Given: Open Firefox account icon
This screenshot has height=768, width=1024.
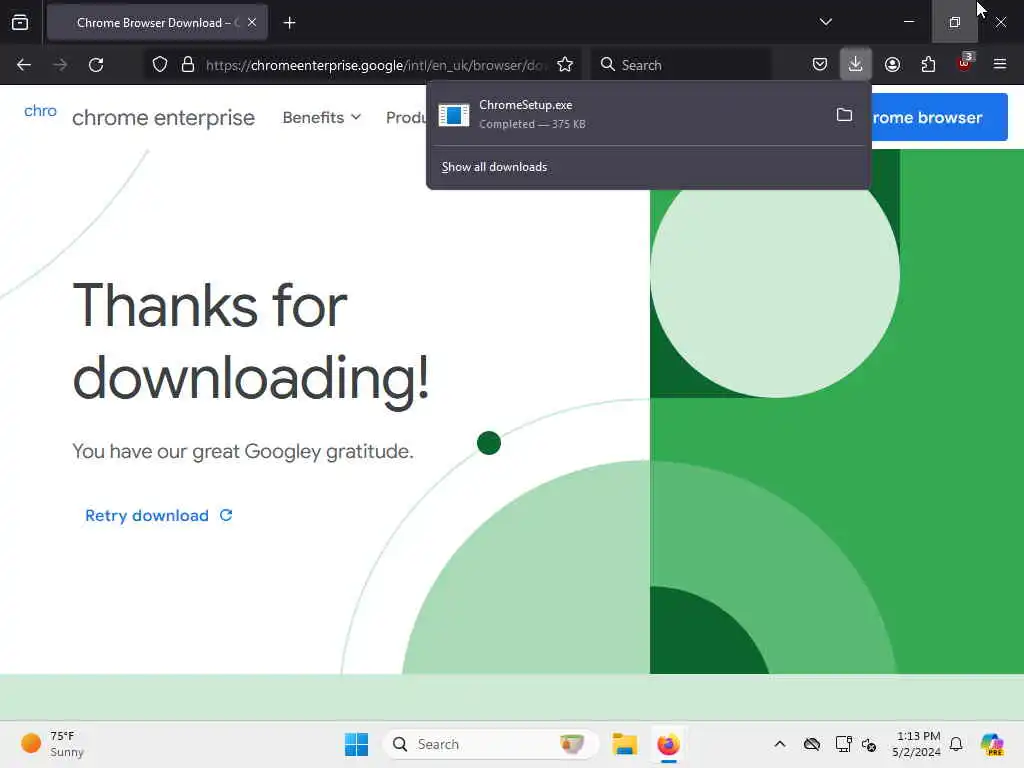Looking at the screenshot, I should point(892,65).
